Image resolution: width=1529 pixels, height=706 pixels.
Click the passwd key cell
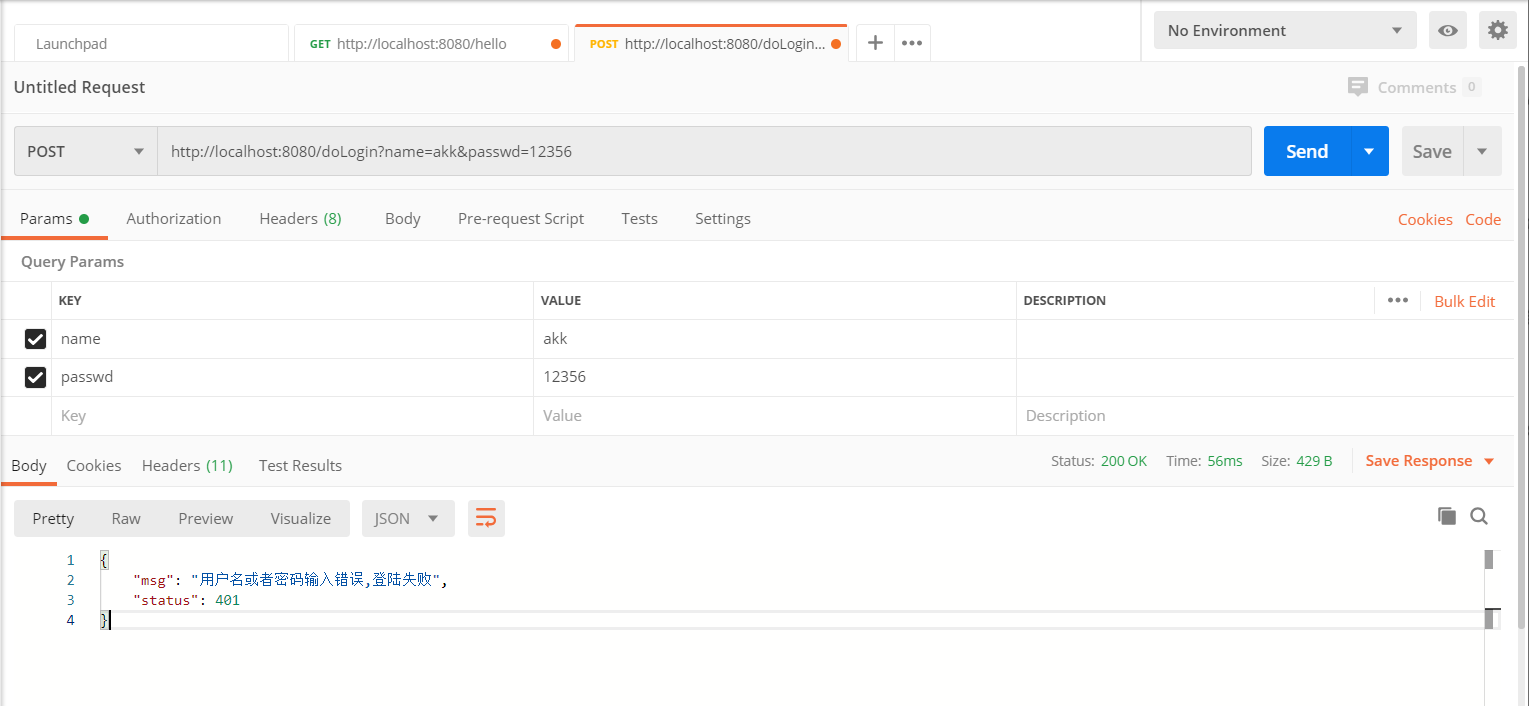(292, 377)
